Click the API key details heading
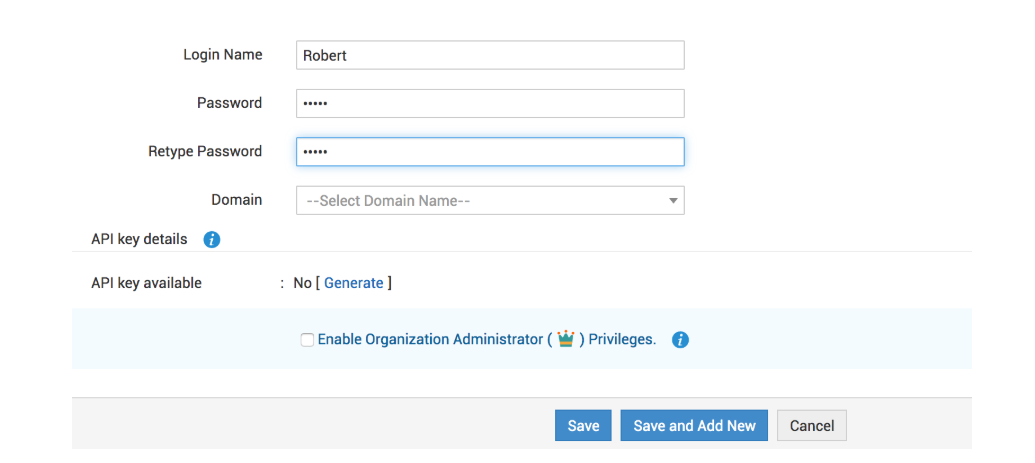Screen dimensions: 1035x463 (139, 240)
